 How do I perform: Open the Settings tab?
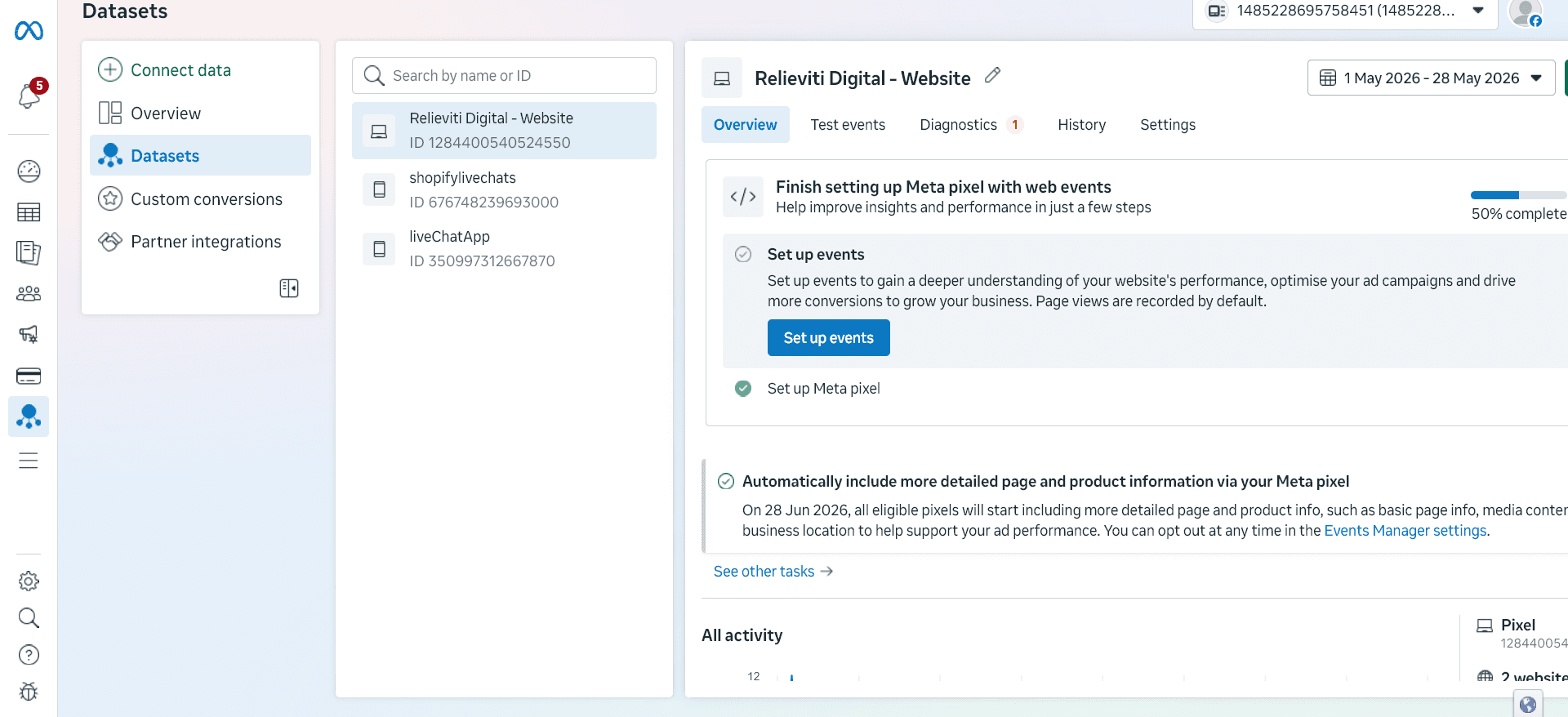(1168, 125)
